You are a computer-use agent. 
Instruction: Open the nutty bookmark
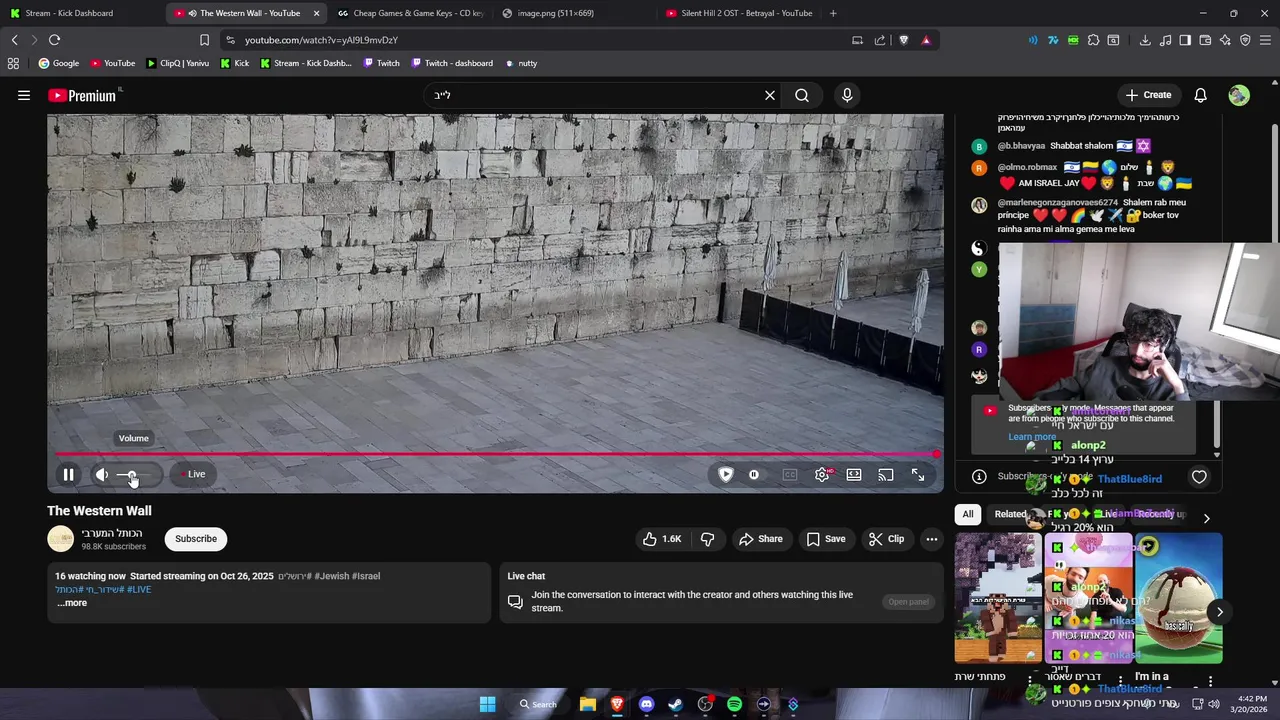[520, 63]
